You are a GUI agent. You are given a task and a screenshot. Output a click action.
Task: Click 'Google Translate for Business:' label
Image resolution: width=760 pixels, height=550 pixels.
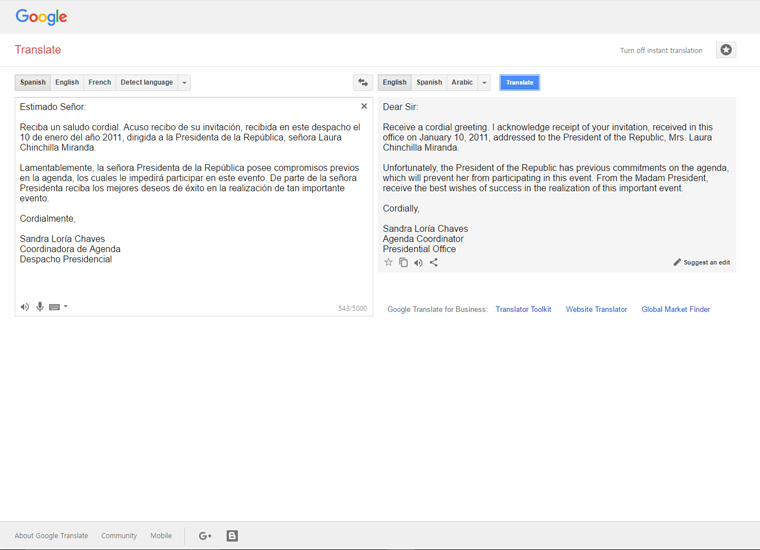tap(437, 309)
